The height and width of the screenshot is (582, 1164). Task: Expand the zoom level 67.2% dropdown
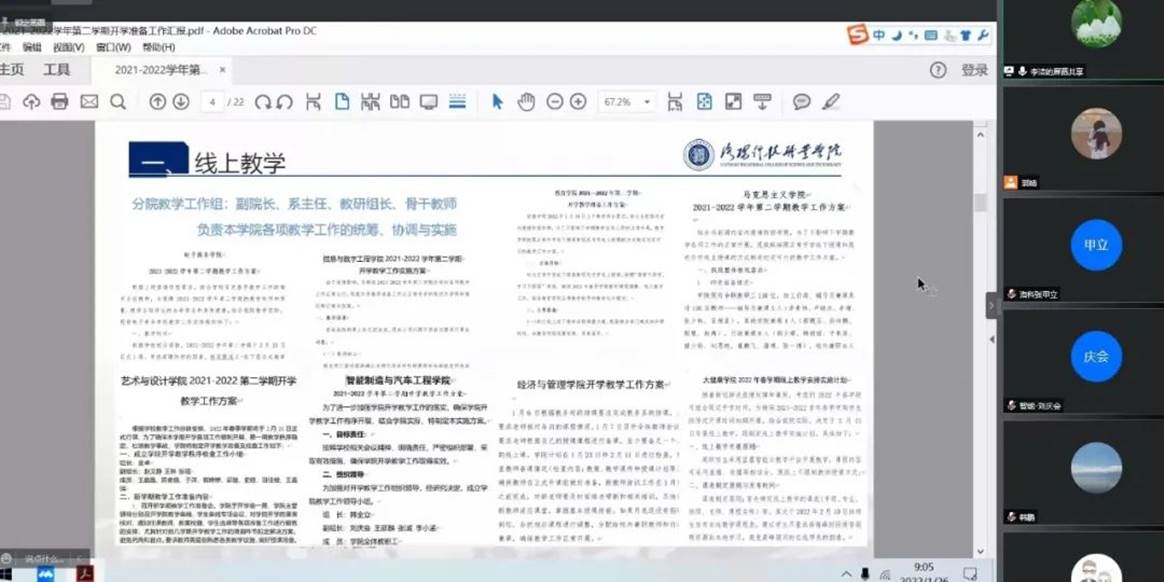(x=646, y=101)
